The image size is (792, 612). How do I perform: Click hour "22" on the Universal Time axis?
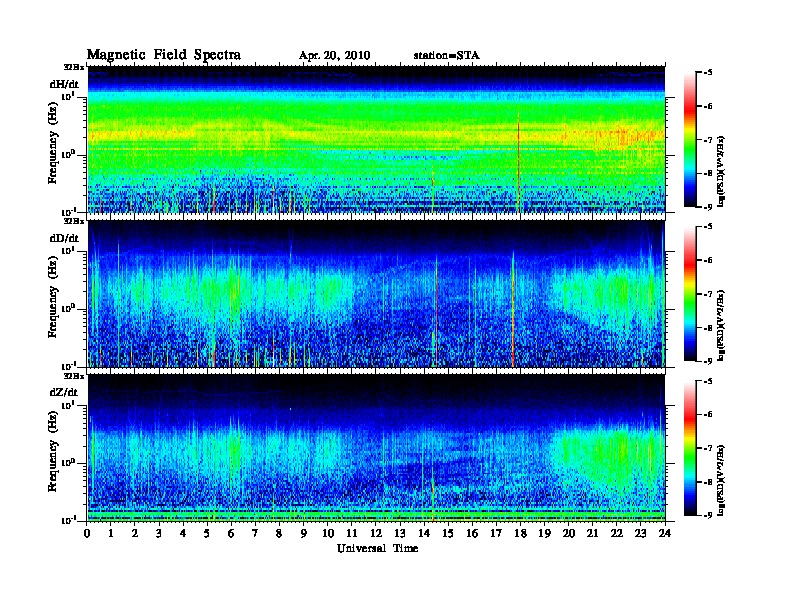(x=617, y=534)
